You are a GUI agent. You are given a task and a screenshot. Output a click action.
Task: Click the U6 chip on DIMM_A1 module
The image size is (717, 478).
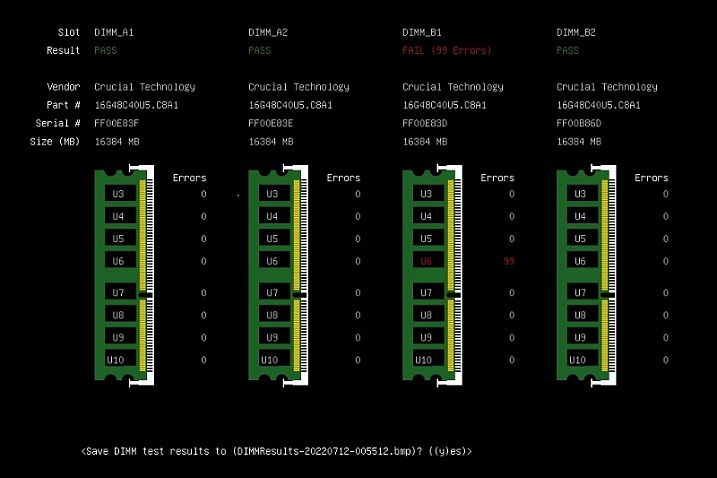(120, 260)
